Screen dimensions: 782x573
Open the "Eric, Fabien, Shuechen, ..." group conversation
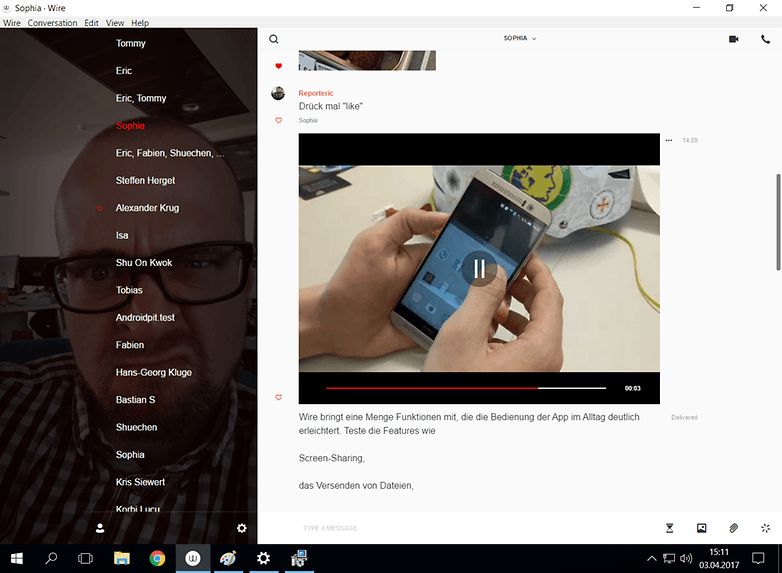click(170, 153)
